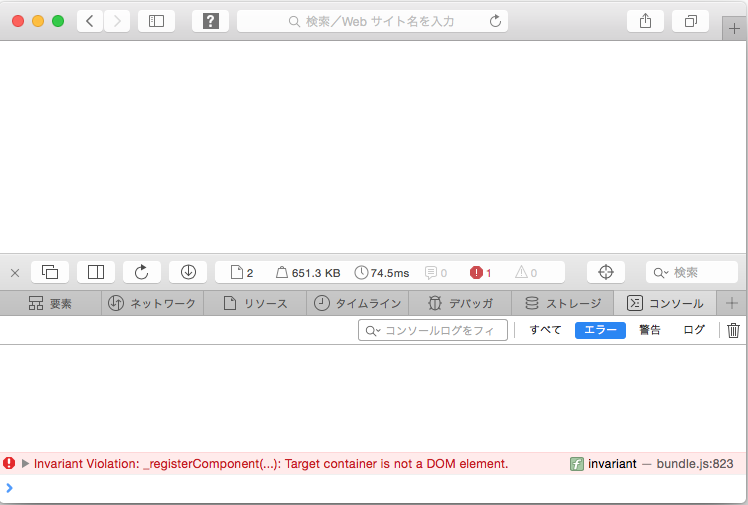Image resolution: width=748 pixels, height=505 pixels.
Task: Add a new Safari tab
Action: (734, 29)
